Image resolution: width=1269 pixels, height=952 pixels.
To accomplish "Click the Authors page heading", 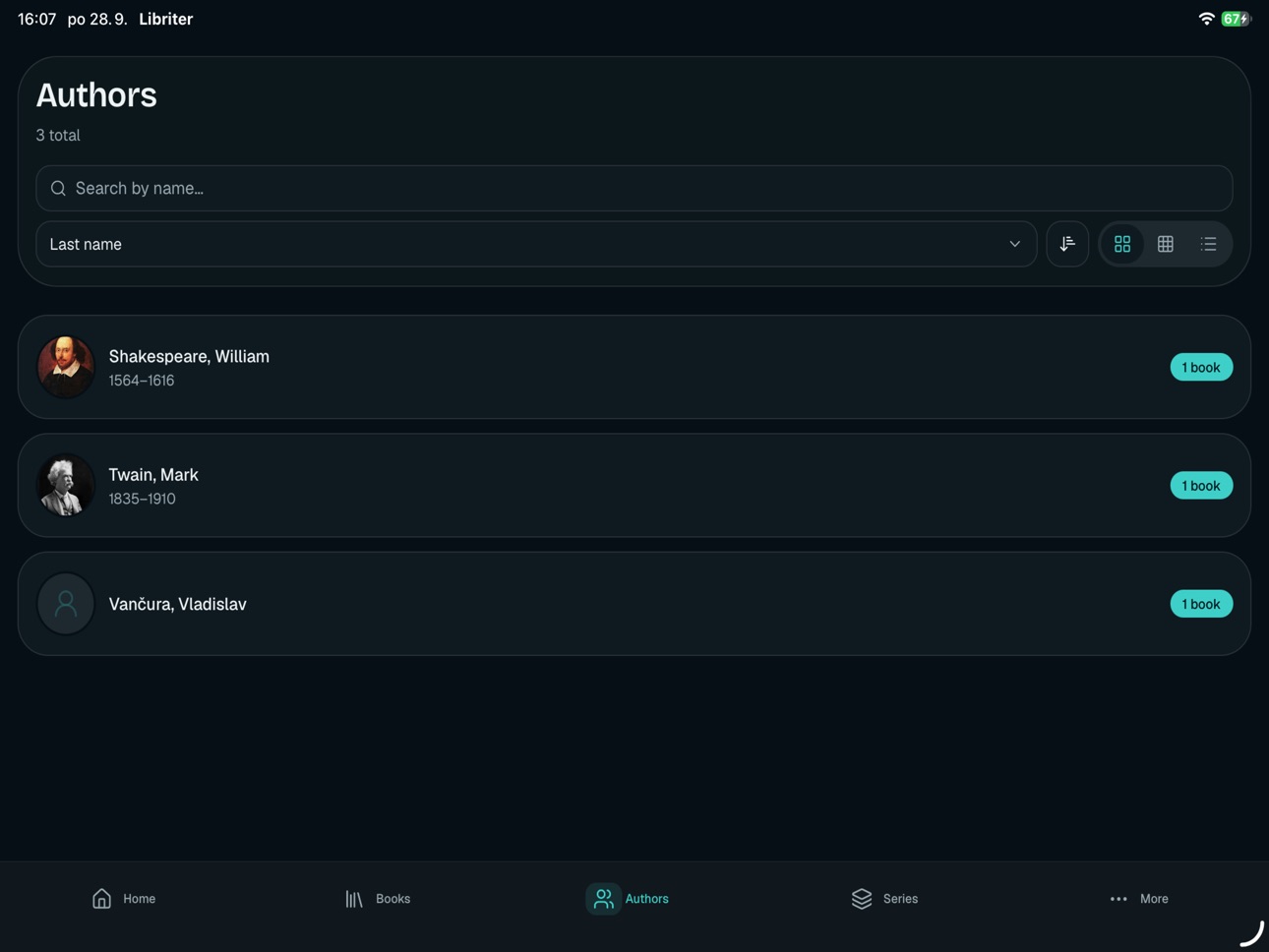I will tap(96, 95).
